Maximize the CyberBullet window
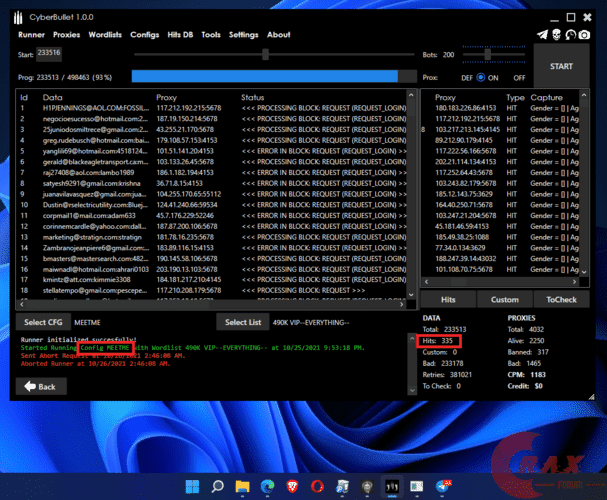The image size is (607, 500). point(571,17)
